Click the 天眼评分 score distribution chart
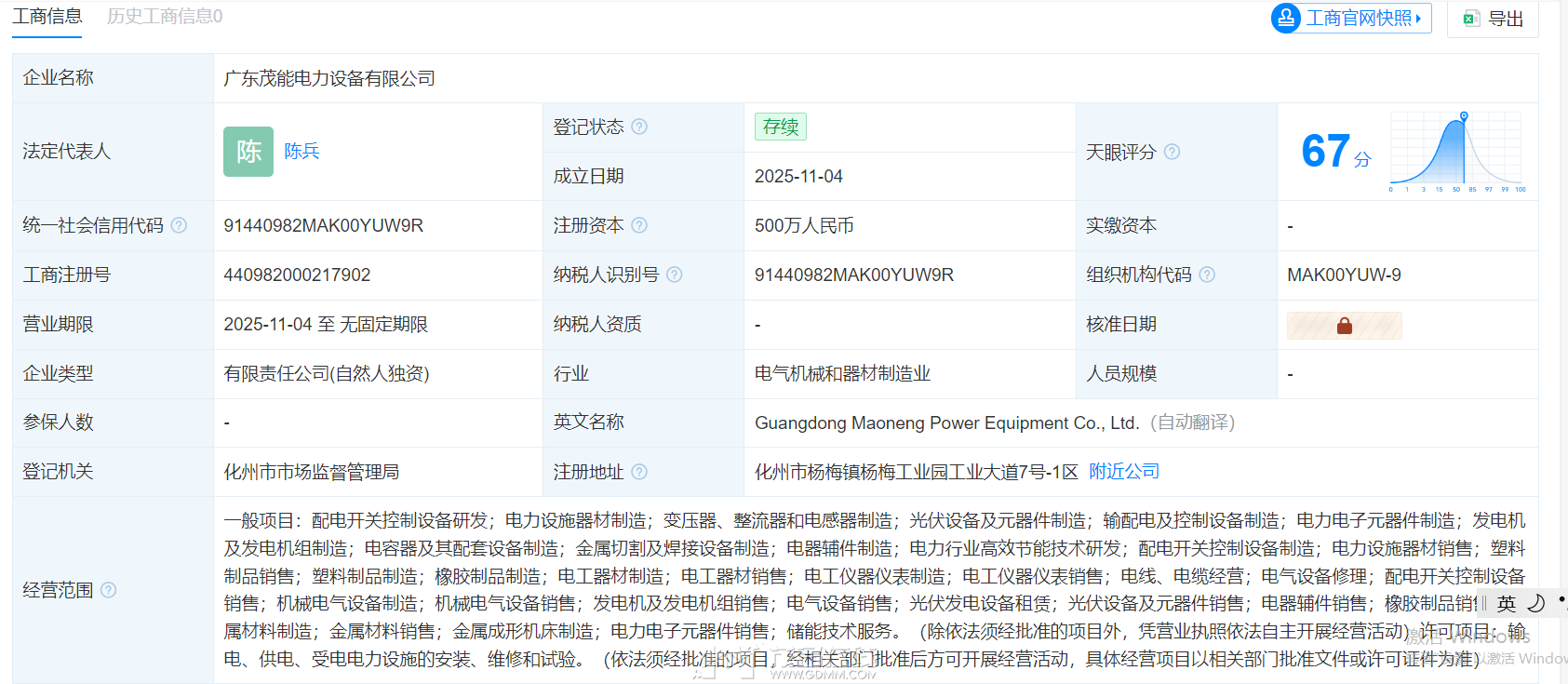 pyautogui.click(x=1456, y=152)
